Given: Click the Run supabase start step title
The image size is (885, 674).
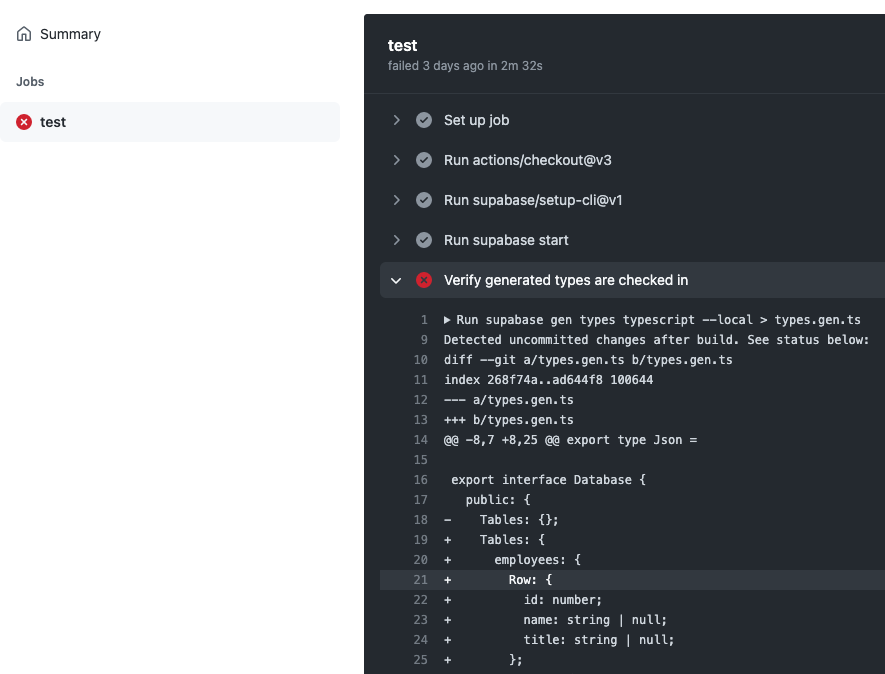Looking at the screenshot, I should point(506,240).
